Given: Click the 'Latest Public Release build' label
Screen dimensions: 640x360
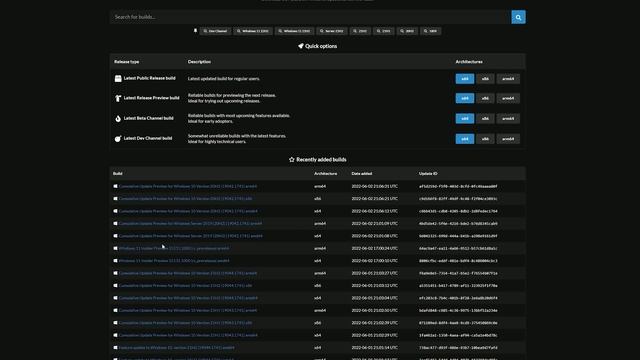Looking at the screenshot, I should 149,78.
